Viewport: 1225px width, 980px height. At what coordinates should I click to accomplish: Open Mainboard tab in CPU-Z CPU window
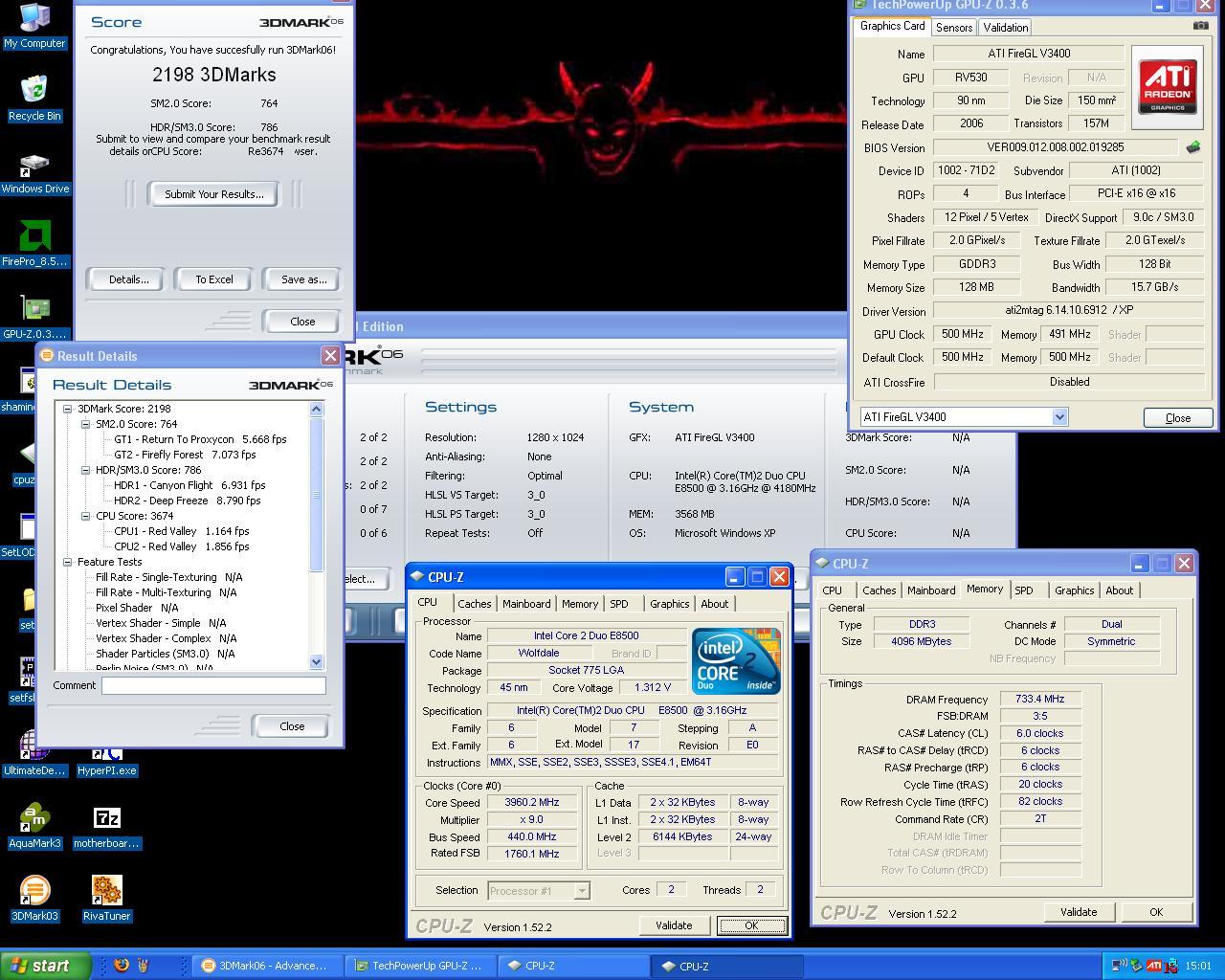tap(526, 604)
